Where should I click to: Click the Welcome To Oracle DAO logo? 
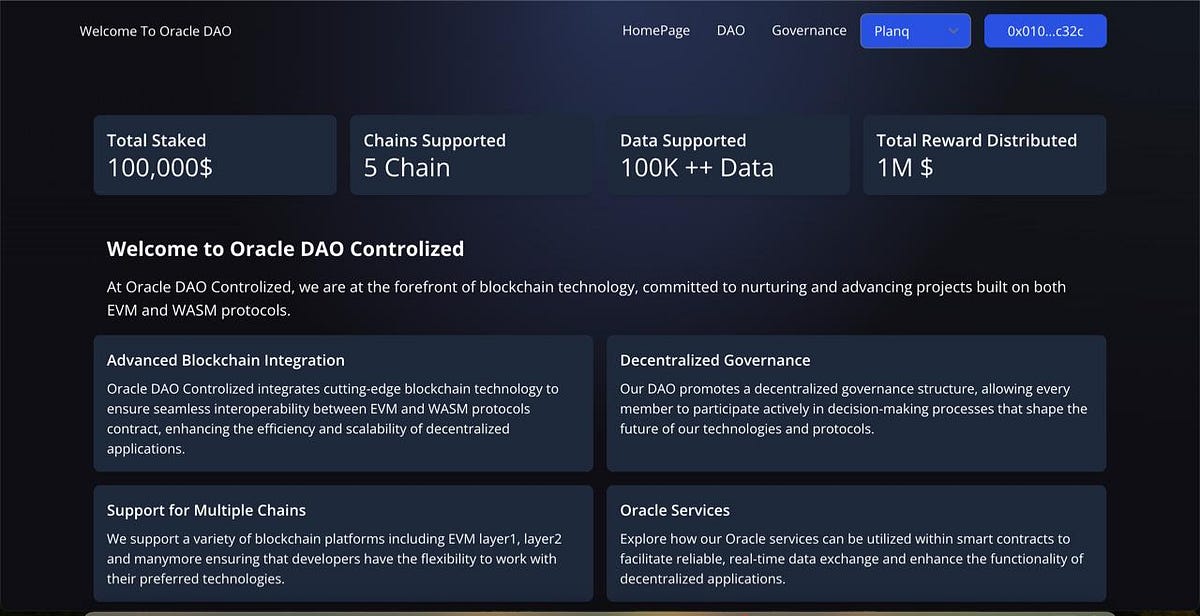coord(155,31)
